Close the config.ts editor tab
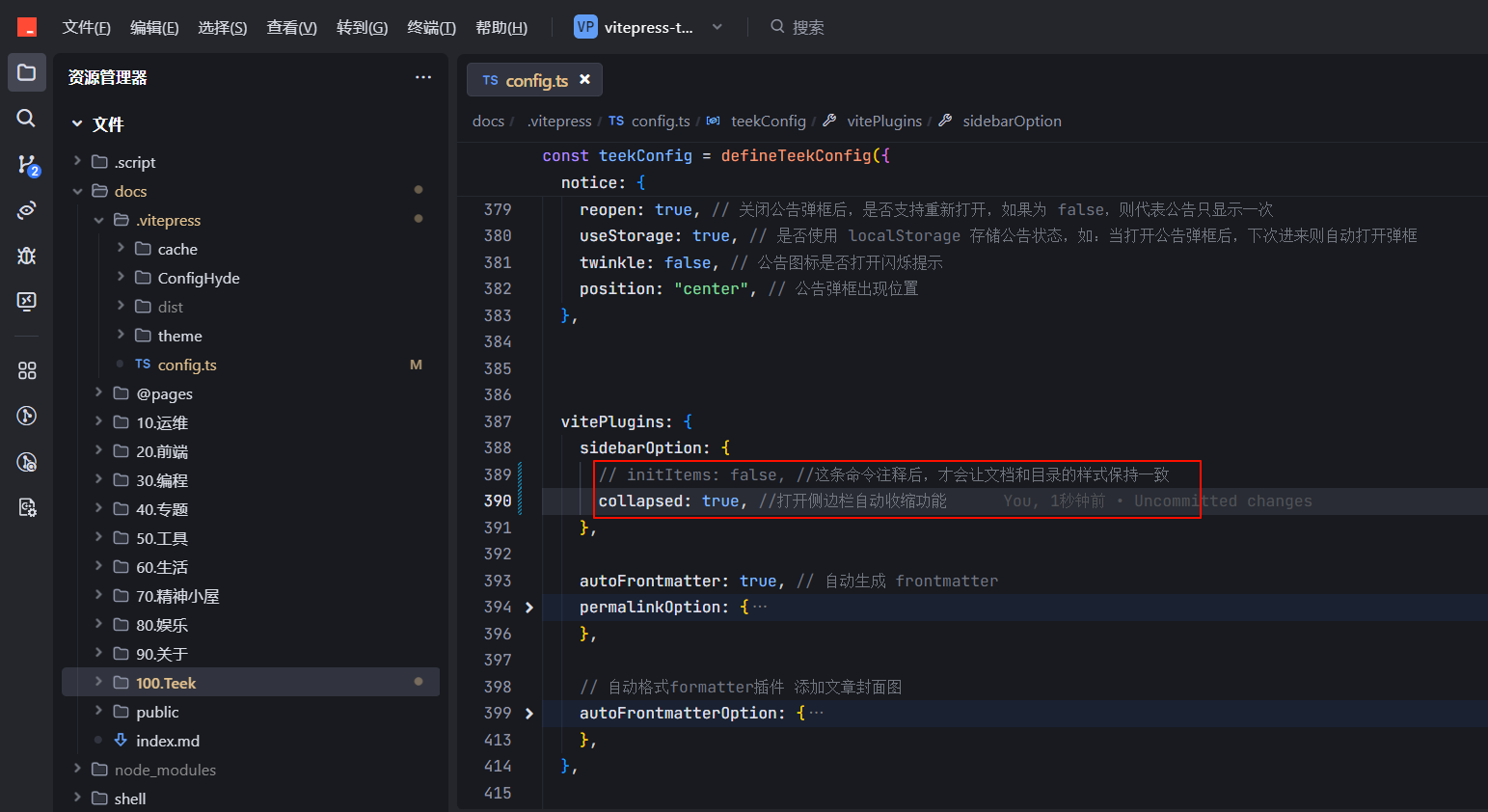This screenshot has height=812, width=1488. coord(584,80)
